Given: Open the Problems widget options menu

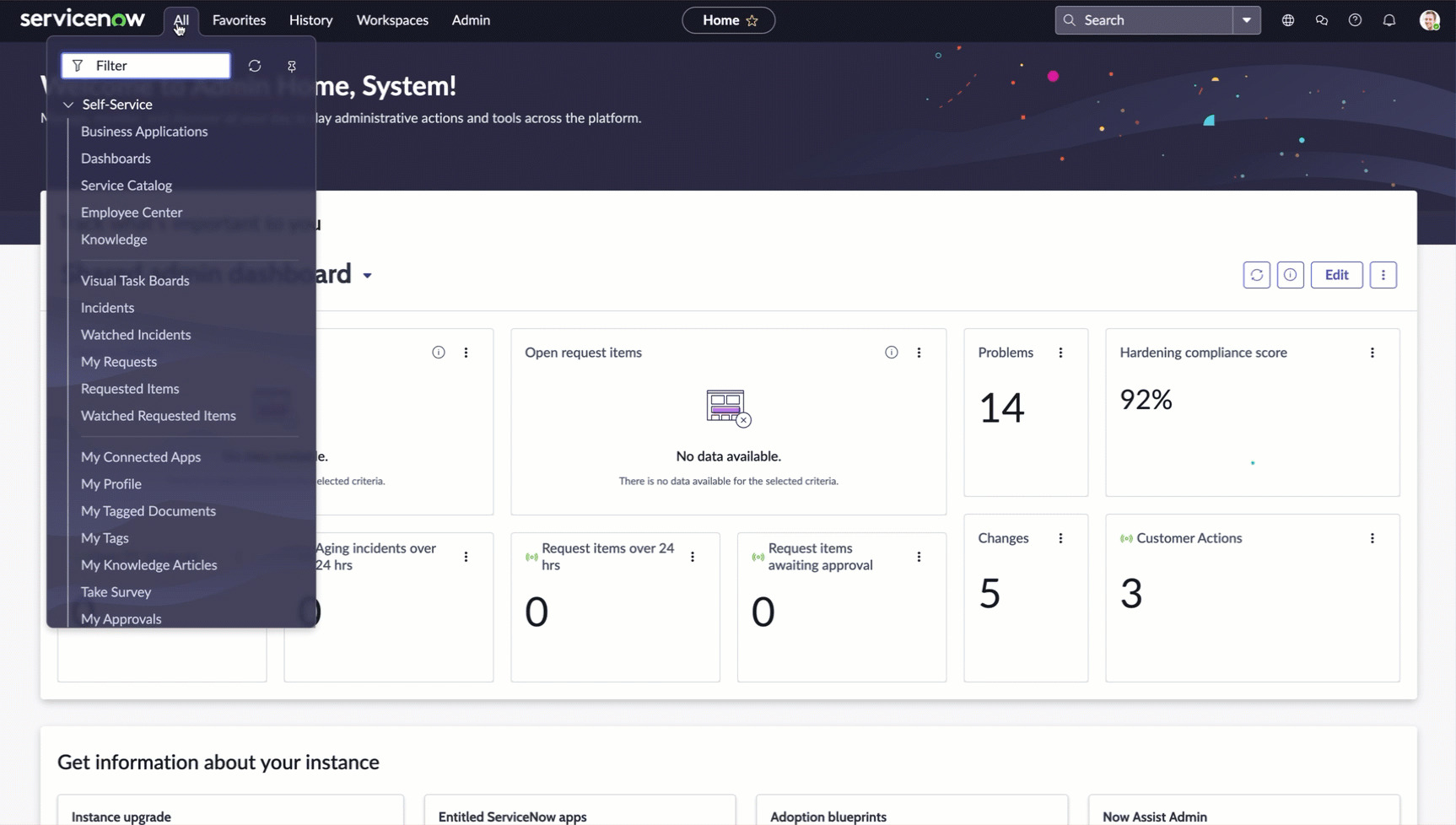Looking at the screenshot, I should tap(1061, 353).
